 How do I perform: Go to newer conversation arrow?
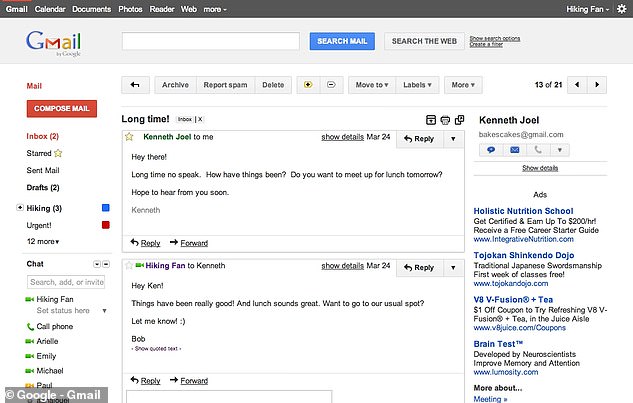[x=577, y=85]
